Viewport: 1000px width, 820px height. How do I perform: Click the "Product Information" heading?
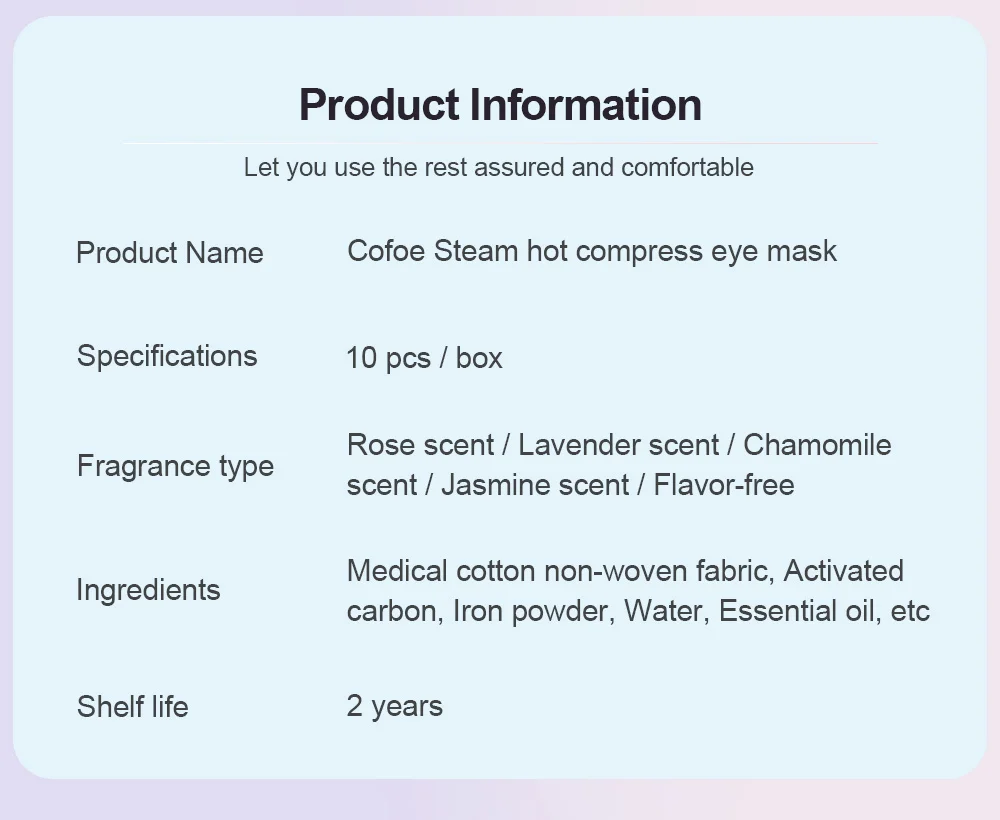click(500, 105)
